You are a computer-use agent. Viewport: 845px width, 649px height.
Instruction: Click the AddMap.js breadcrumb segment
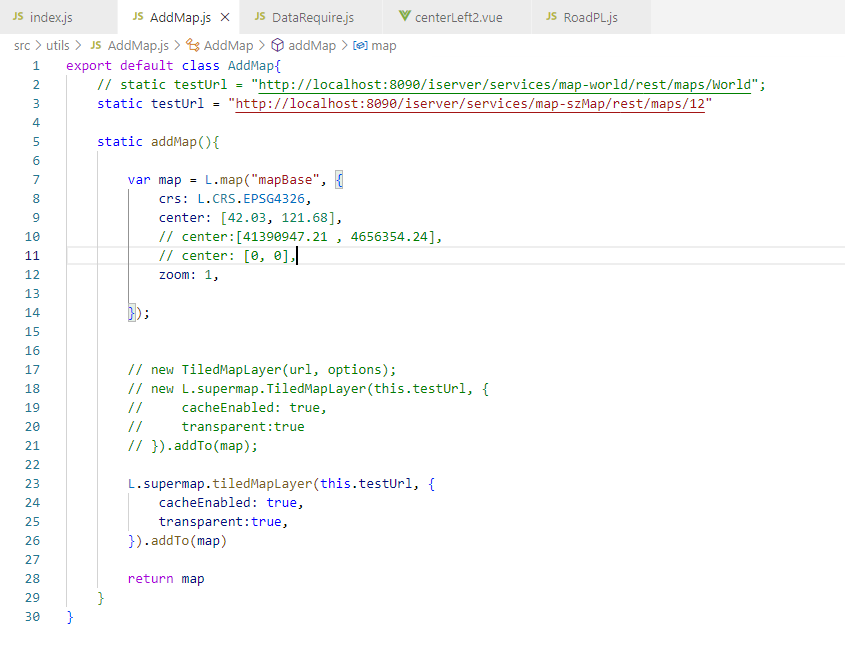[x=138, y=46]
